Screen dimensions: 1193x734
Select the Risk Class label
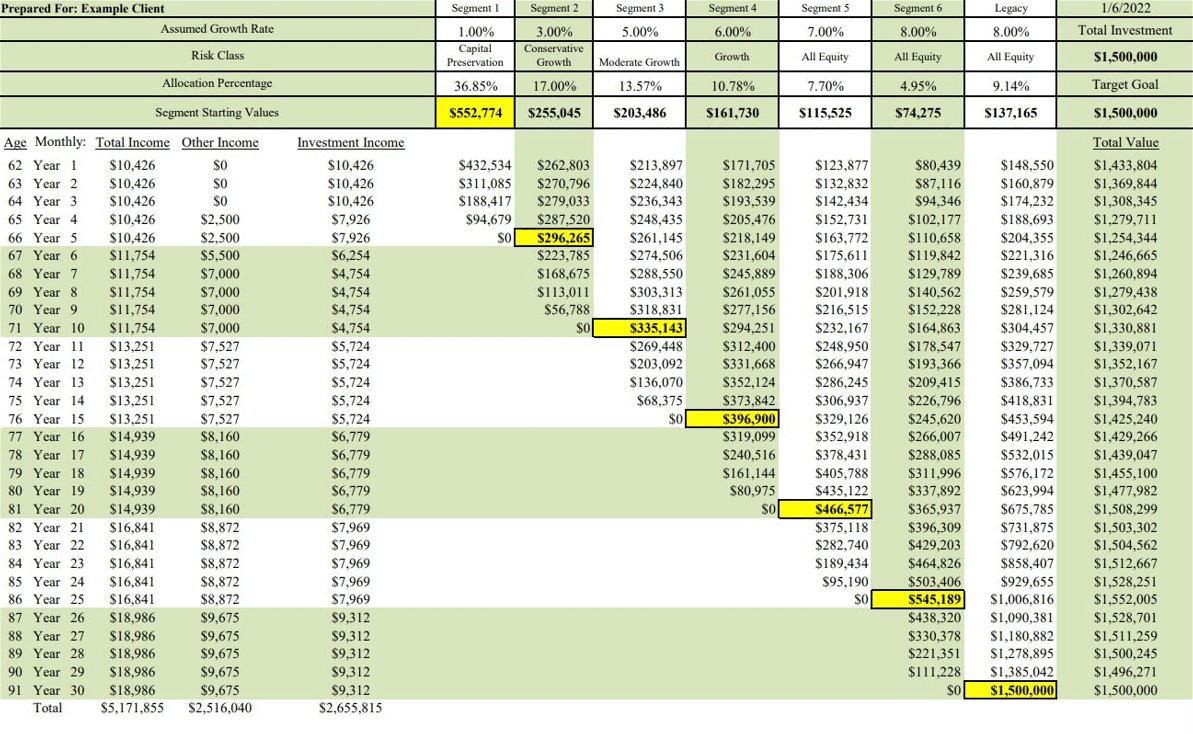pos(217,56)
